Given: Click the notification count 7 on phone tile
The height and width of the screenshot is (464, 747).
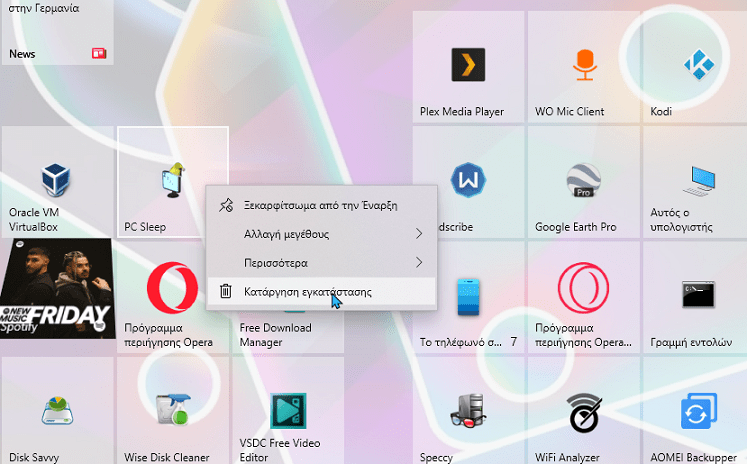Looking at the screenshot, I should 514,342.
